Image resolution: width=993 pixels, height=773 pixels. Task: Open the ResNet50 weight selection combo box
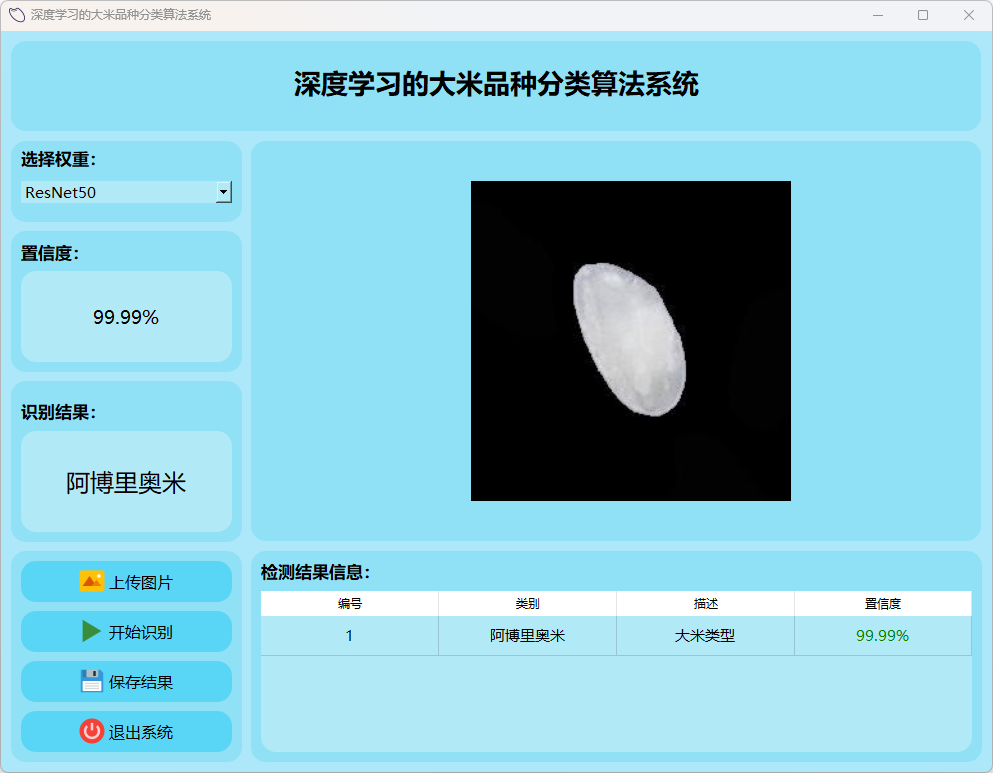click(118, 192)
